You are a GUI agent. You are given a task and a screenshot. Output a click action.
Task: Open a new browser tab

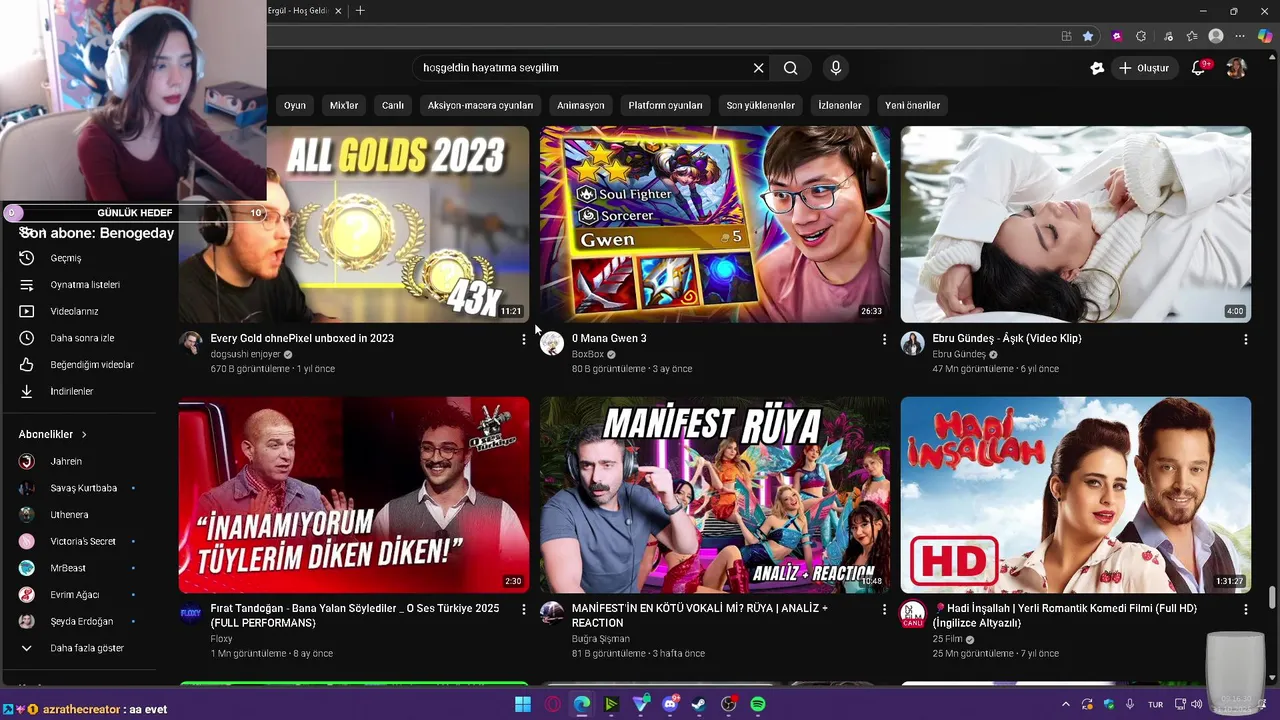coord(360,11)
